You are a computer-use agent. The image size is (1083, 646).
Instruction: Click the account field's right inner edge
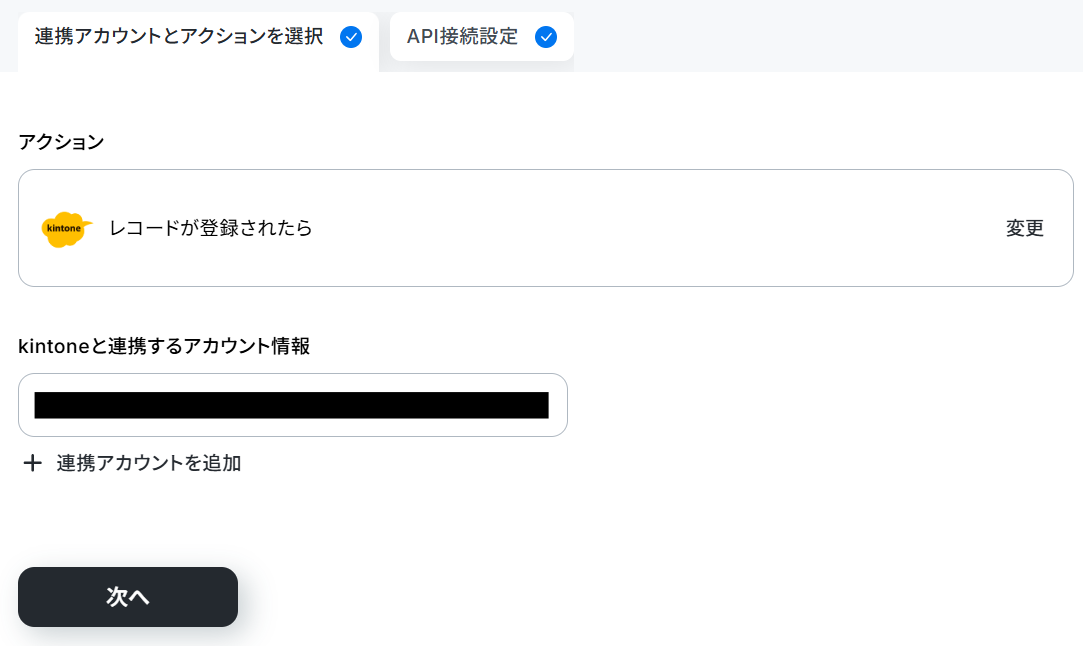coord(558,405)
